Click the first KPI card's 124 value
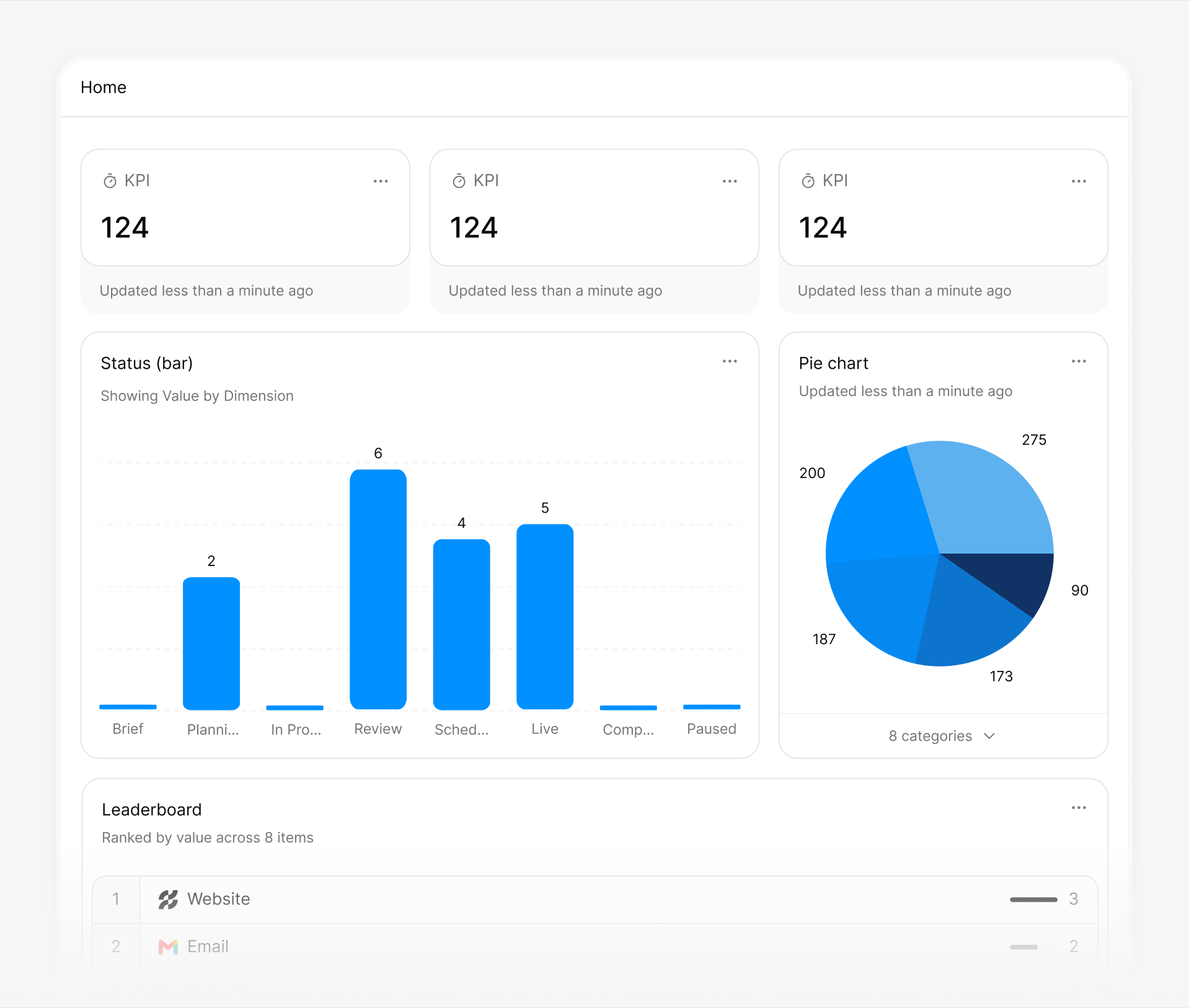The image size is (1189, 1008). [125, 228]
